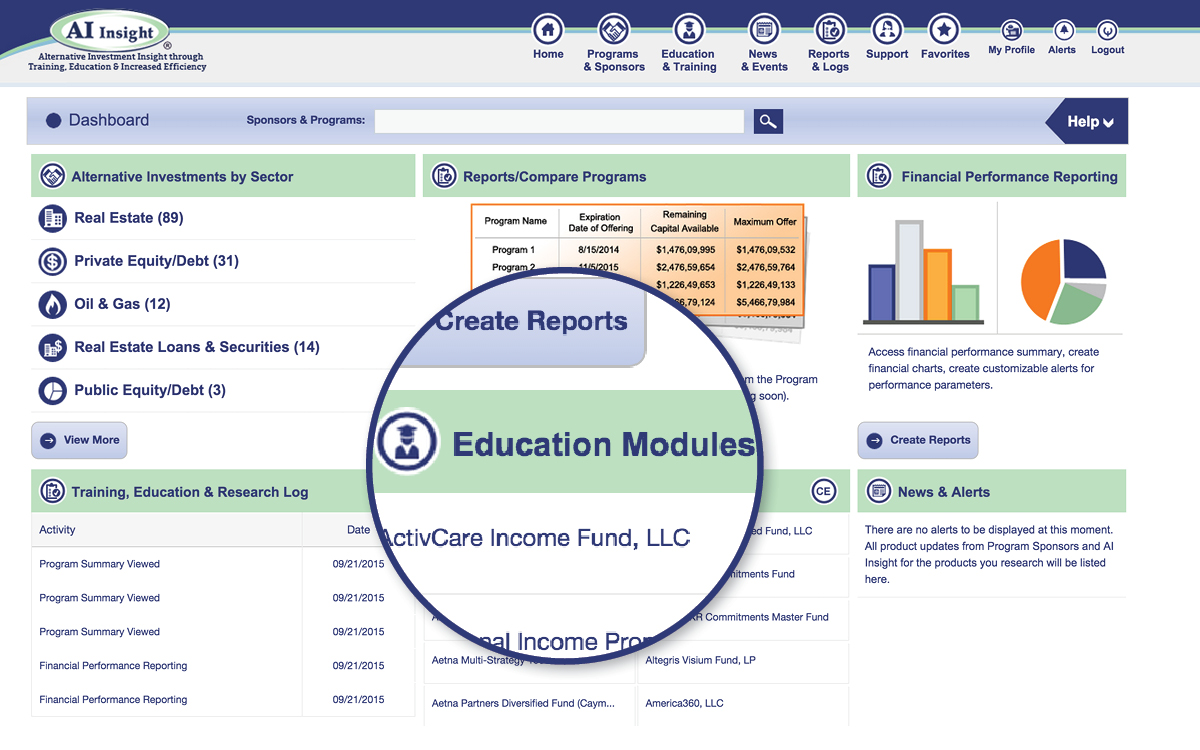Click Financial Performance Reporting header icon
This screenshot has width=1200, height=750.
880,177
